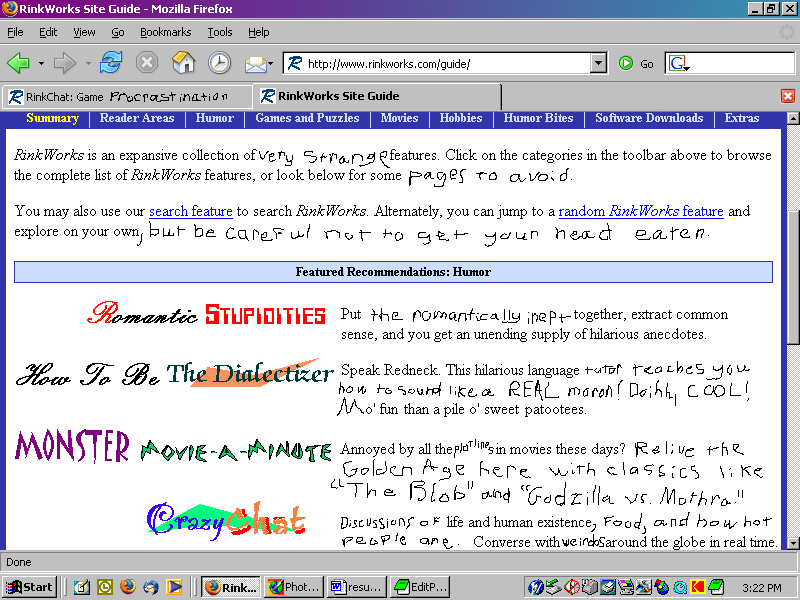Follow the 'search feature' hyperlink
Viewport: 800px width, 600px height.
click(x=191, y=211)
